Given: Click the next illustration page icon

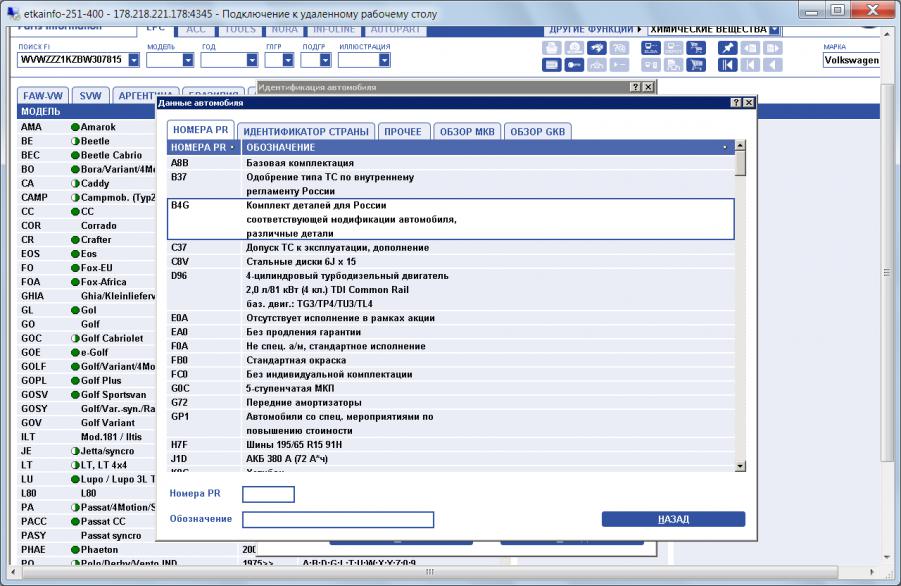Looking at the screenshot, I should pyautogui.click(x=773, y=48).
